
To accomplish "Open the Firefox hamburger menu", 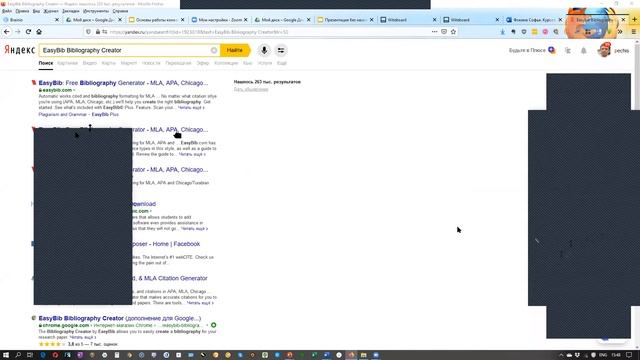I will [x=633, y=31].
